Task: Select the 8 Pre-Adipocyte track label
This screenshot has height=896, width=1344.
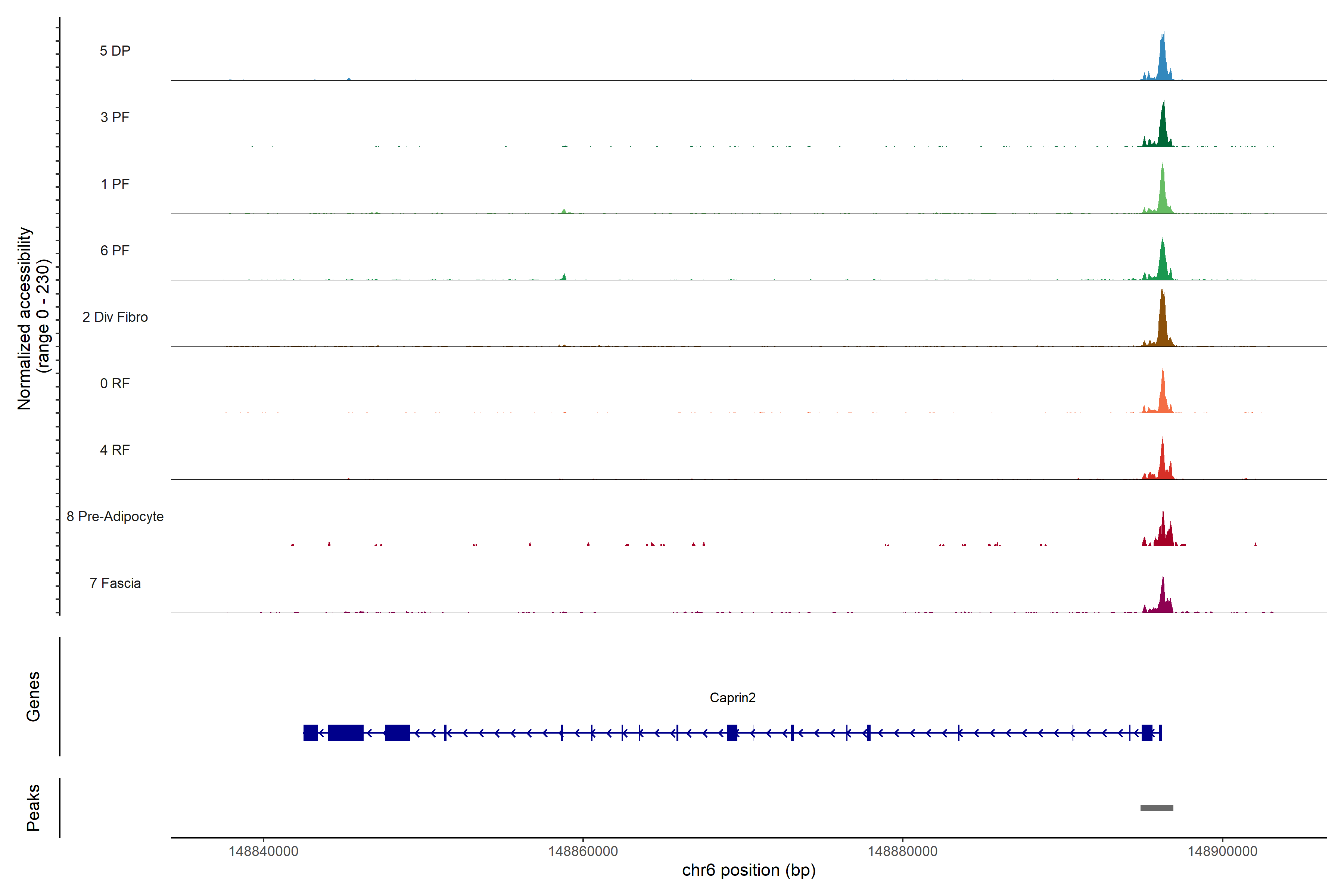Action: tap(115, 517)
